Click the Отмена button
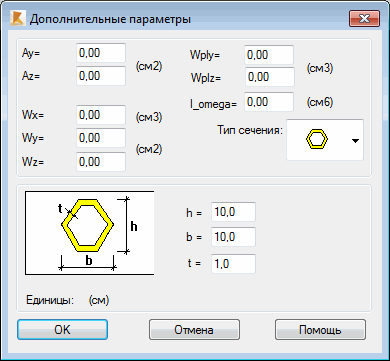The width and height of the screenshot is (390, 361). [194, 330]
